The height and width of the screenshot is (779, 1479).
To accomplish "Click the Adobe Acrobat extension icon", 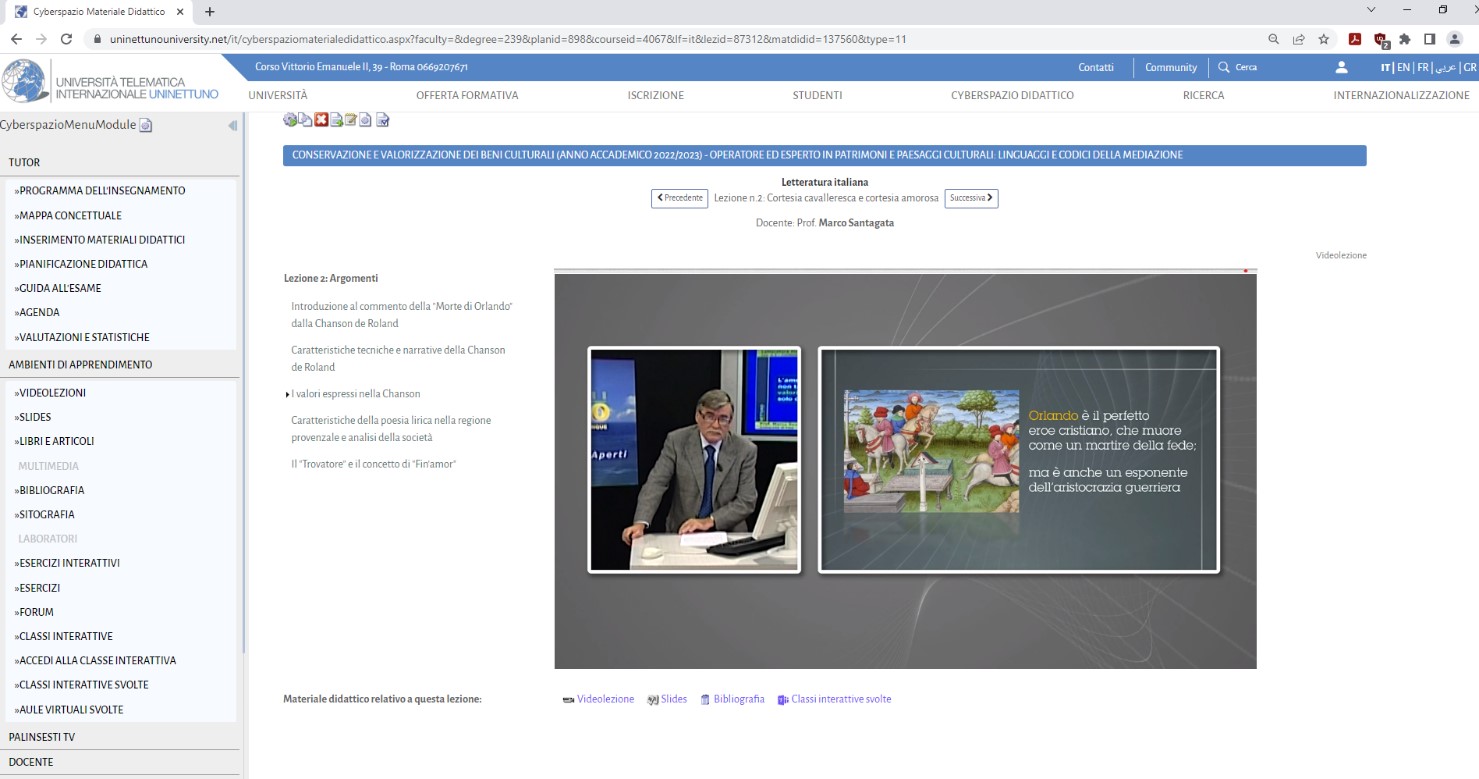I will tap(1355, 39).
